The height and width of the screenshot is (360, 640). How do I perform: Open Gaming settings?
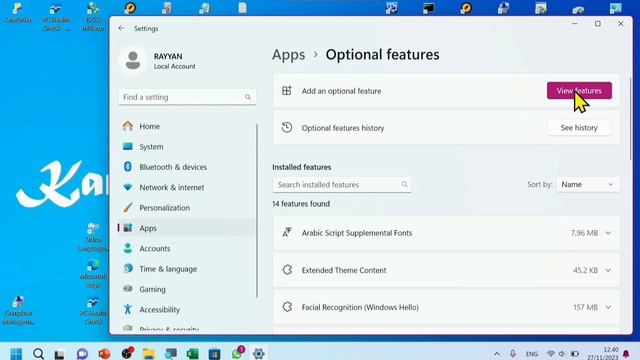187,289
